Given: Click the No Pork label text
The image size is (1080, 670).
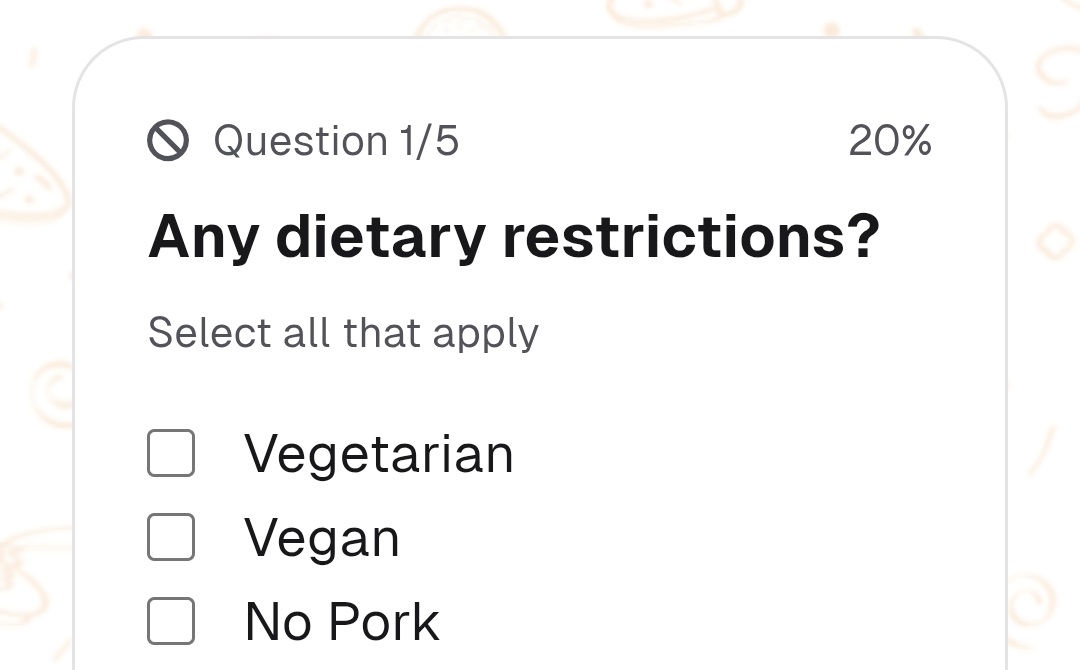Looking at the screenshot, I should coord(341,621).
